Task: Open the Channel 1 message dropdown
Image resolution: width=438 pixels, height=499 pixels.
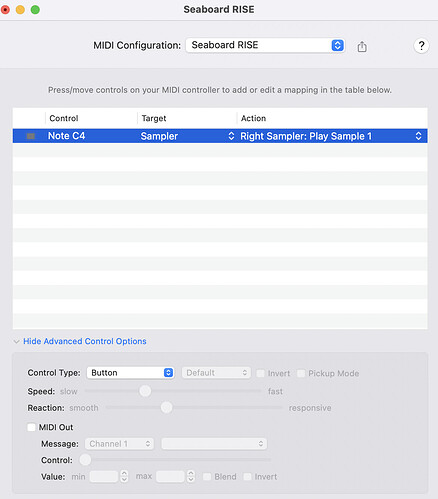Action: click(119, 444)
